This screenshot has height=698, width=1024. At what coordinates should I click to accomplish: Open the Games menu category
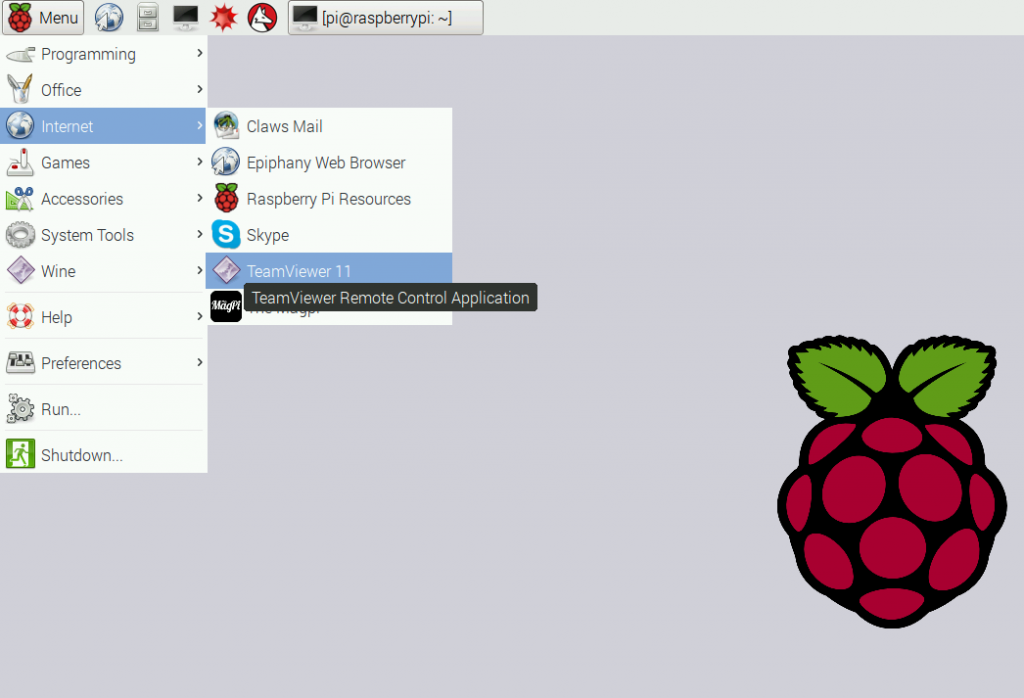coord(103,163)
